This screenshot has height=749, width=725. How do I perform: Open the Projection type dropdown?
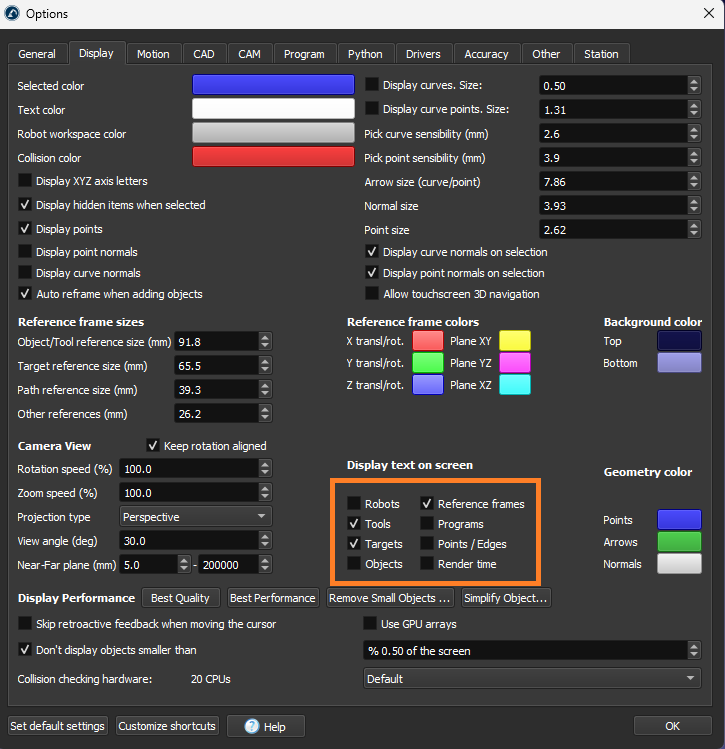point(195,517)
